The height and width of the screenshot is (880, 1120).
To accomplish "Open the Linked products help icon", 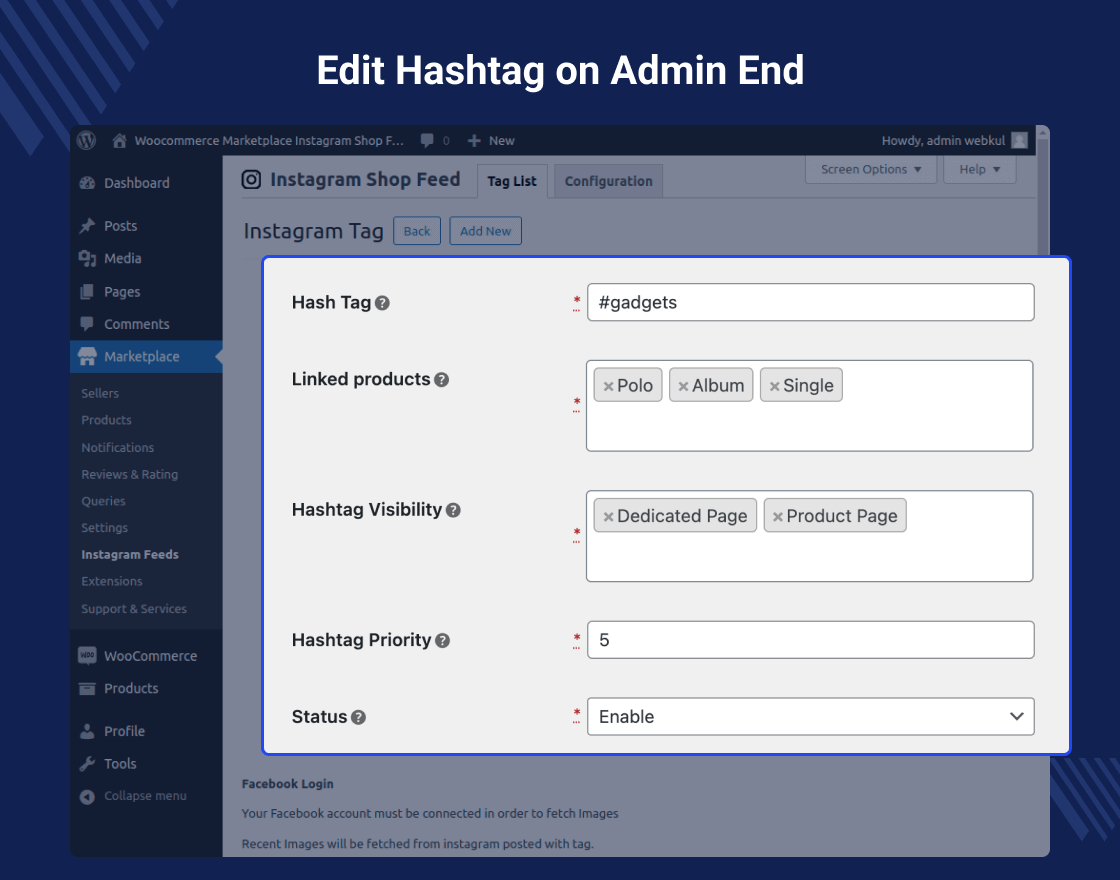I will coord(441,379).
